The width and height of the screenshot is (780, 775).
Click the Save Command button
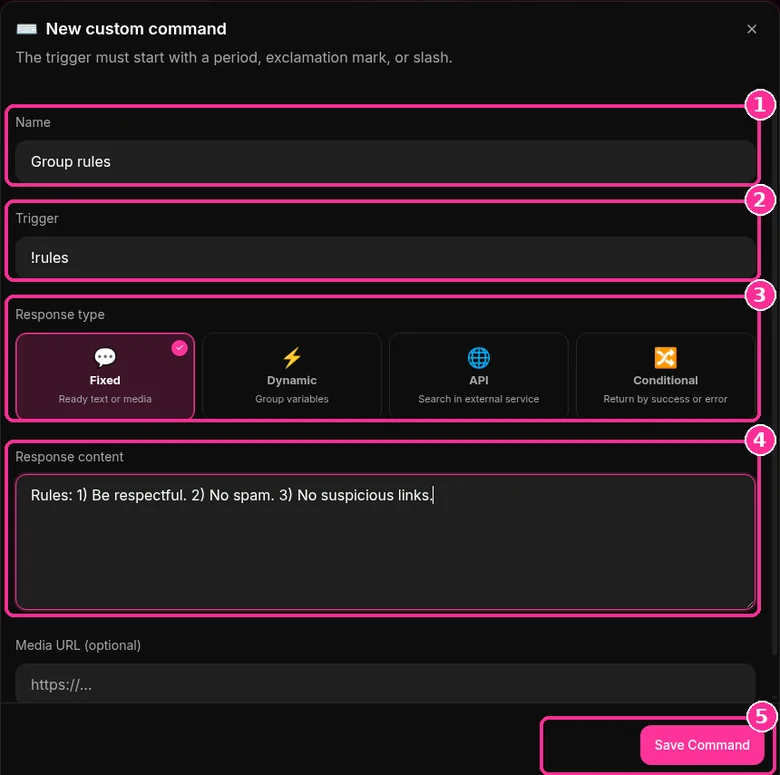click(x=701, y=744)
